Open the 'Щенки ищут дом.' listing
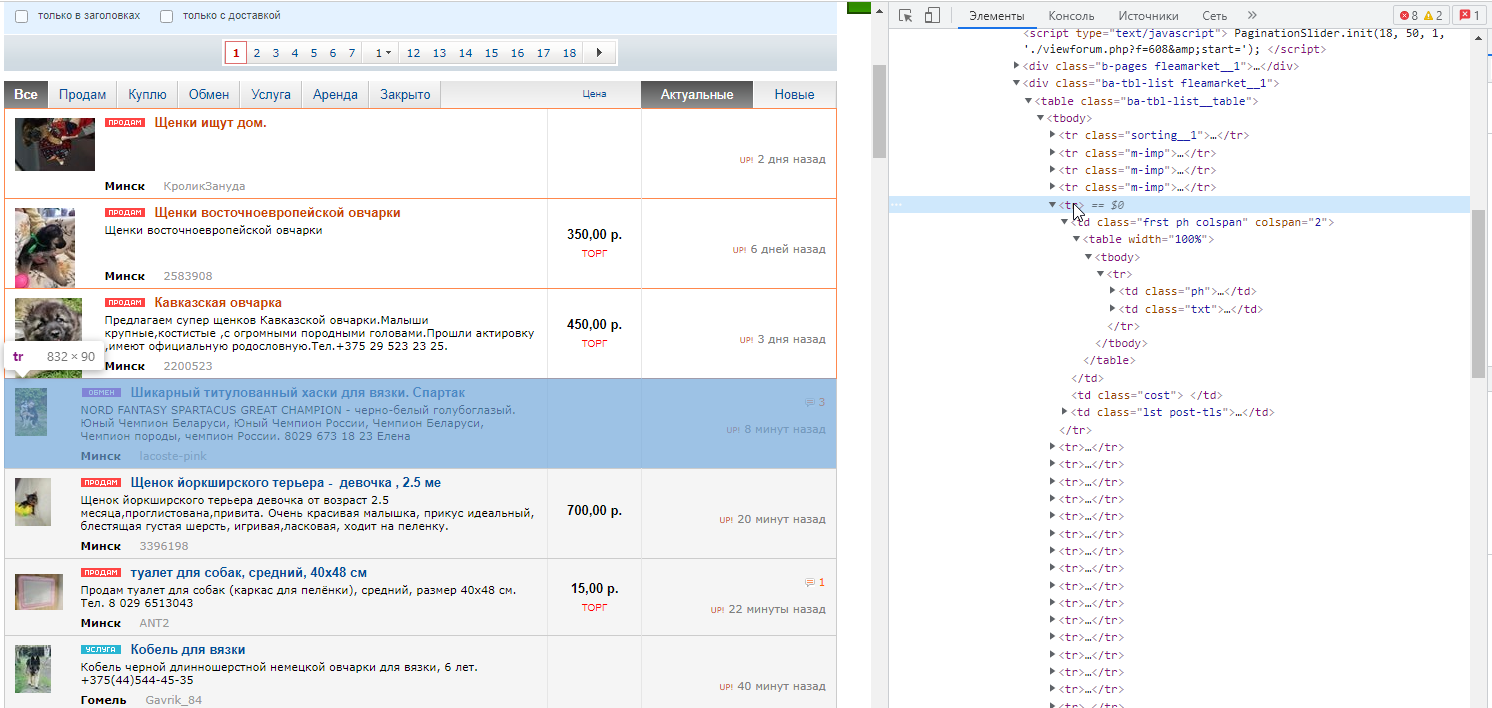 (x=210, y=123)
